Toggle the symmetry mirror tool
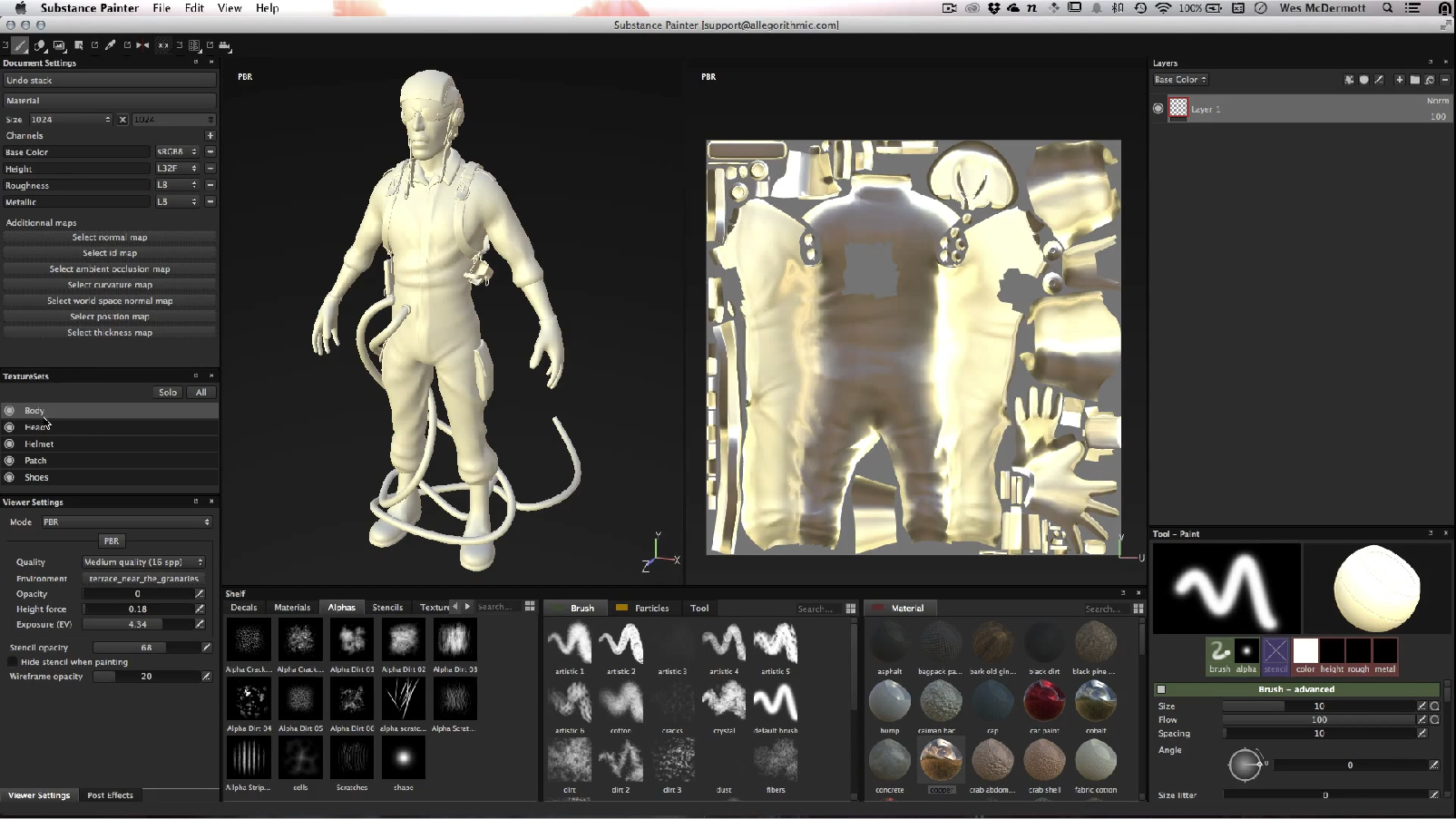 click(143, 45)
